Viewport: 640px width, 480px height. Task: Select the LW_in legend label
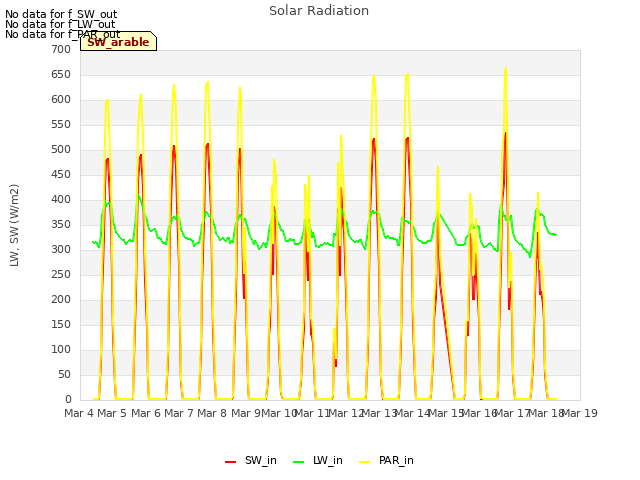[x=328, y=460]
